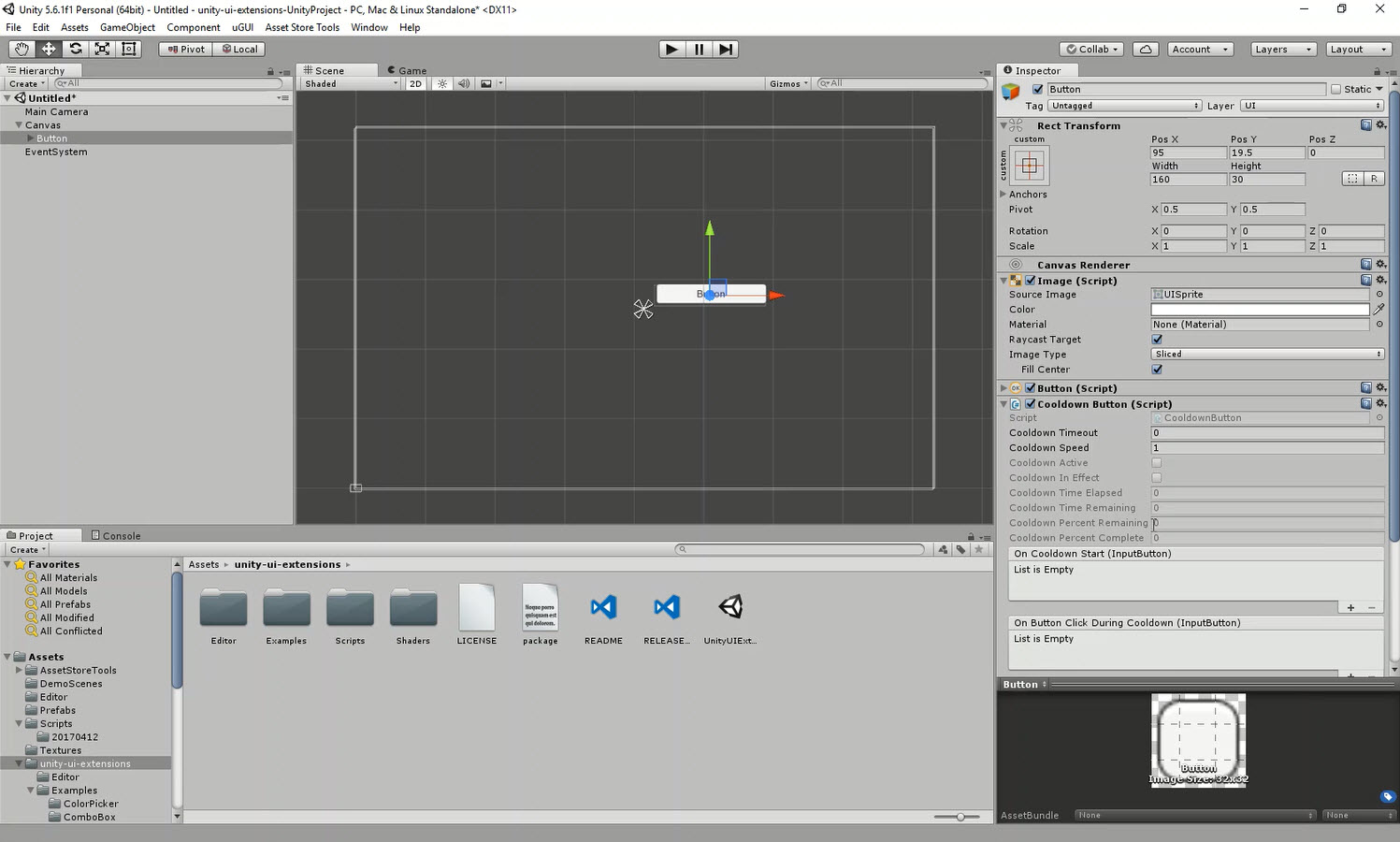
Task: Switch to the Game tab
Action: pos(407,70)
